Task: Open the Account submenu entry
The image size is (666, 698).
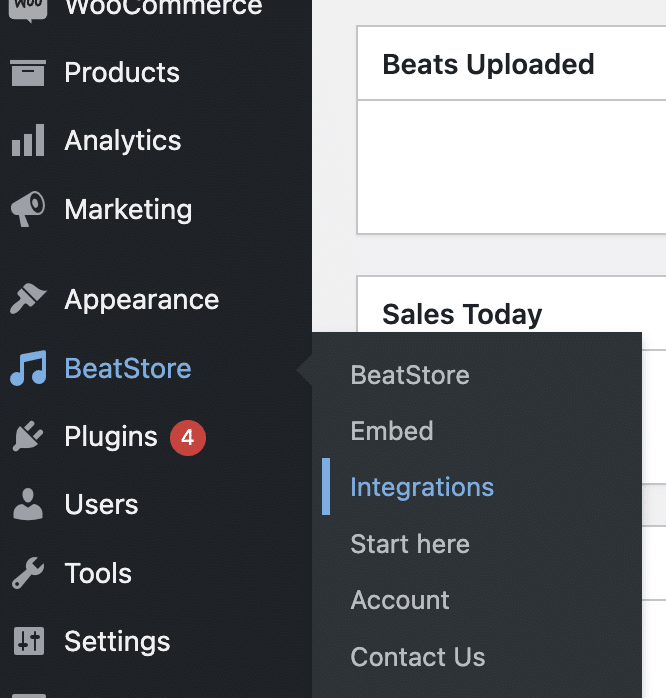Action: pos(400,600)
